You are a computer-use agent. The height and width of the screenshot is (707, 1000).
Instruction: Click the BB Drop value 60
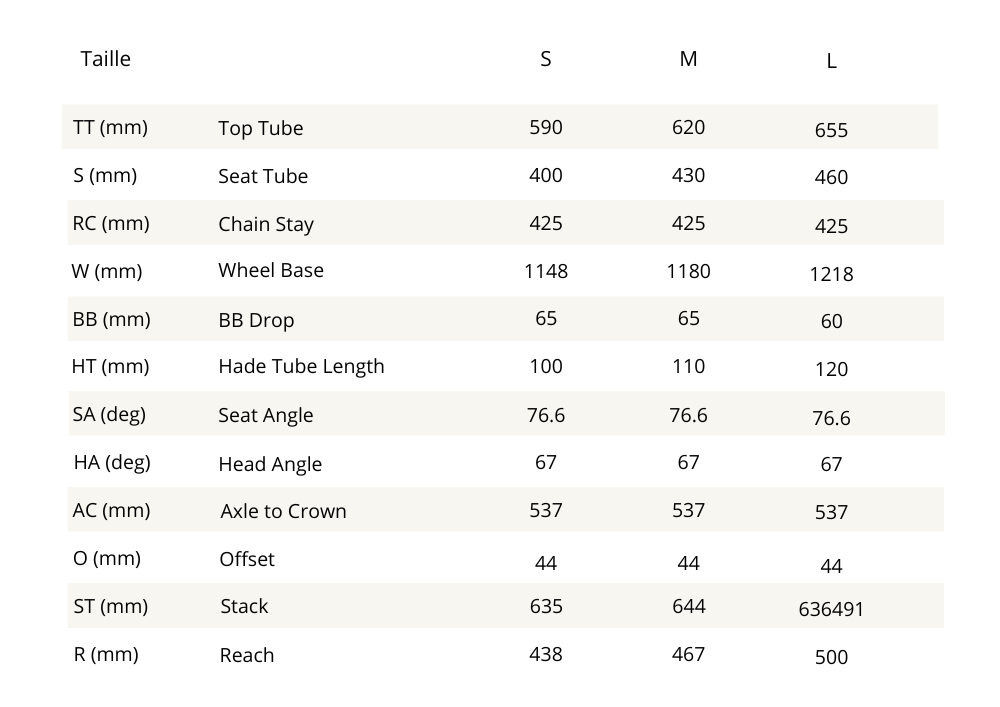[831, 321]
